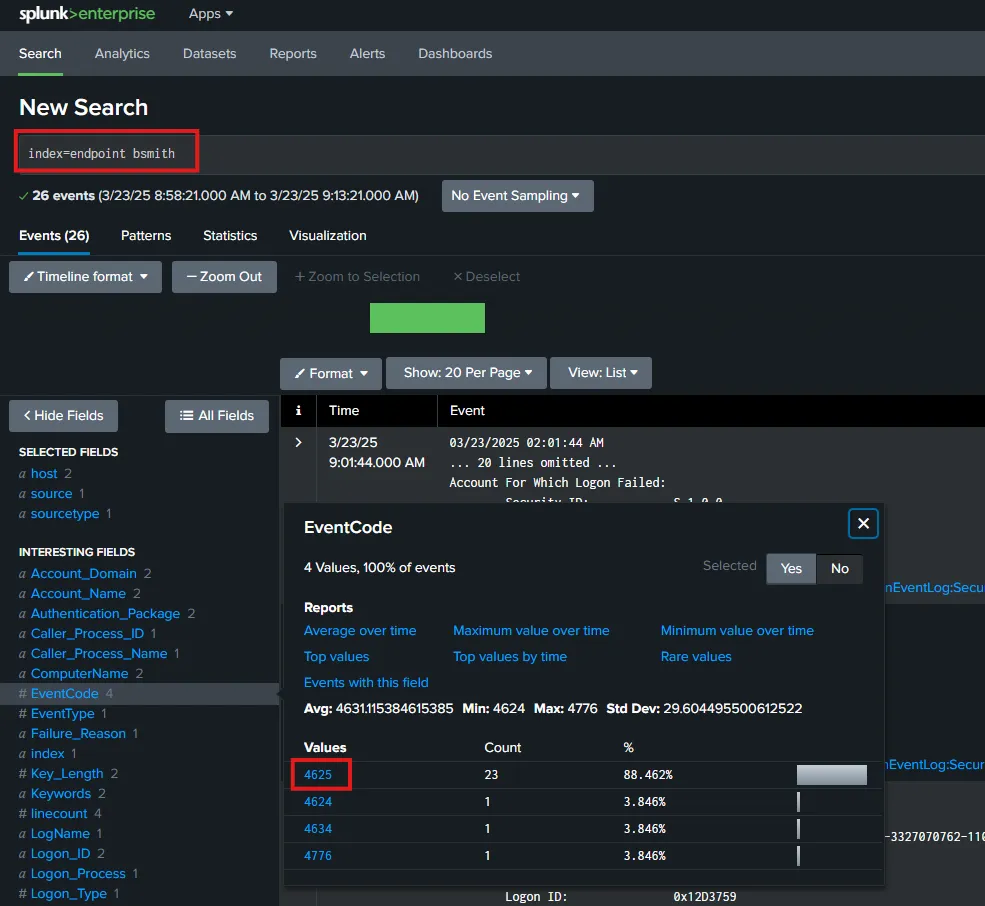The width and height of the screenshot is (985, 906).
Task: Open the All Fields list
Action: [x=216, y=416]
